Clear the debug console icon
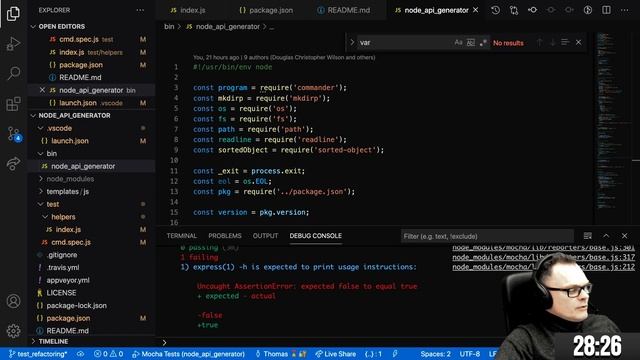Viewport: 640px width, 360px height. (588, 236)
